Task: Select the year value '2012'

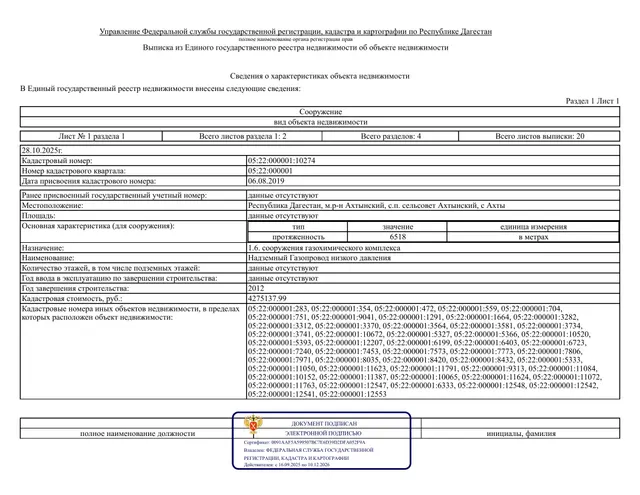Action: click(x=256, y=289)
